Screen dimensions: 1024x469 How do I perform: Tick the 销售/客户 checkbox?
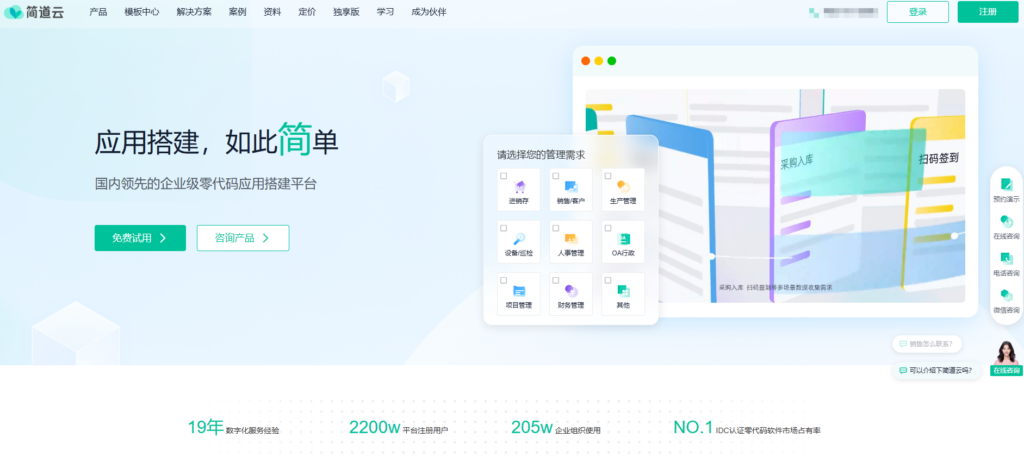coord(556,176)
